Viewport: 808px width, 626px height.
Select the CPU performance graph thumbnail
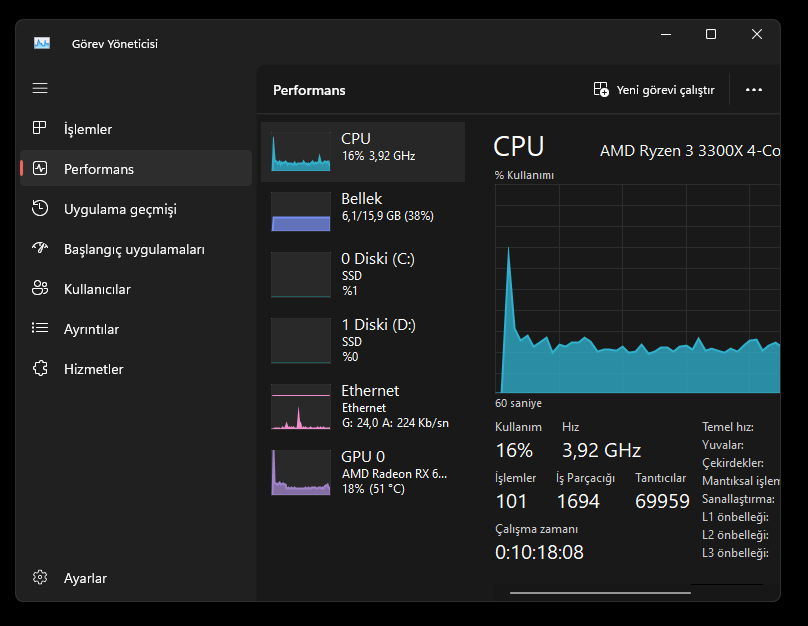[300, 152]
